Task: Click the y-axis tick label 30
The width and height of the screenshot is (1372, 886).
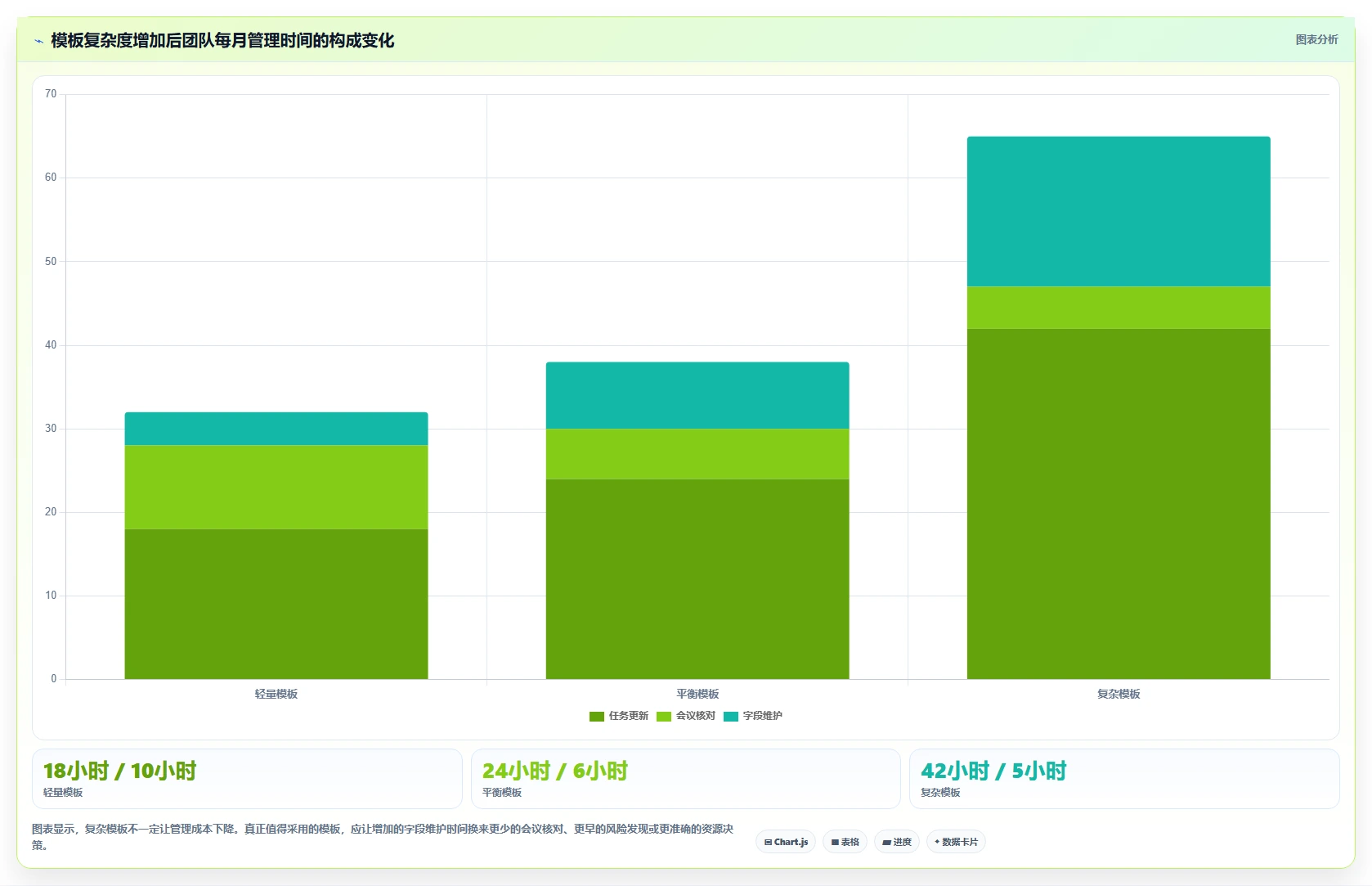Action: click(51, 428)
